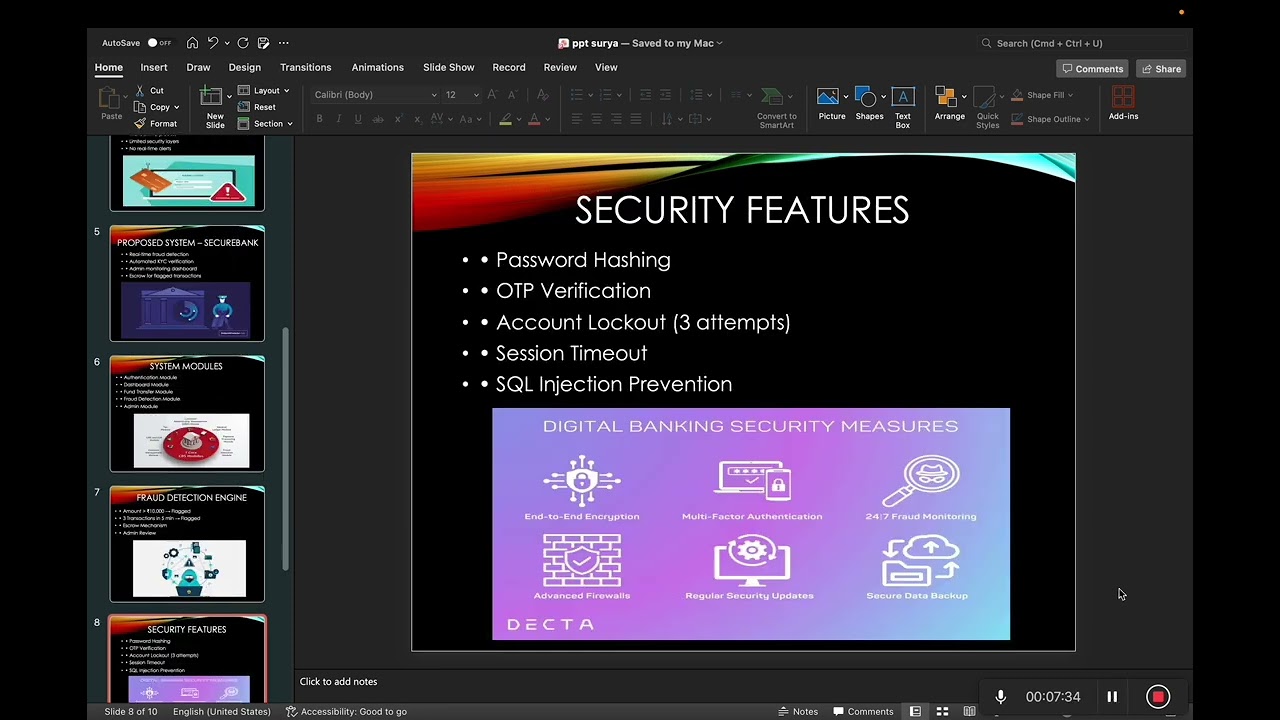Click English (United States) language indicator

(221, 712)
